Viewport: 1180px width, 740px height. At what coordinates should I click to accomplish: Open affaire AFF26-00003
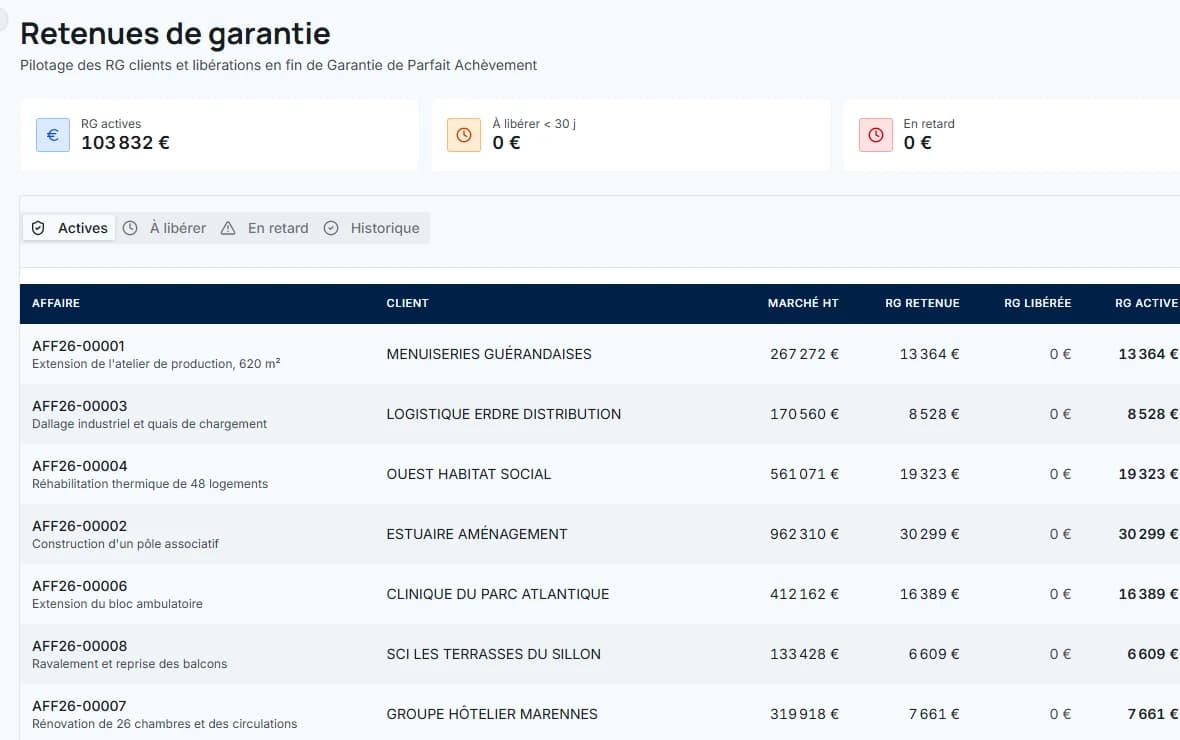80,407
